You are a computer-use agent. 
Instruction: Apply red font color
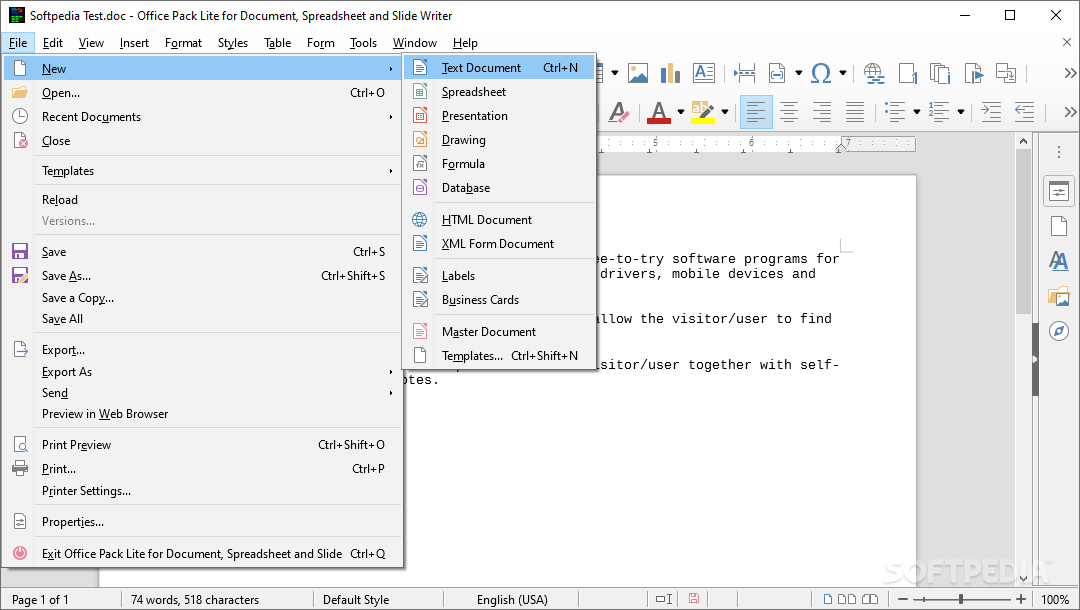click(658, 112)
